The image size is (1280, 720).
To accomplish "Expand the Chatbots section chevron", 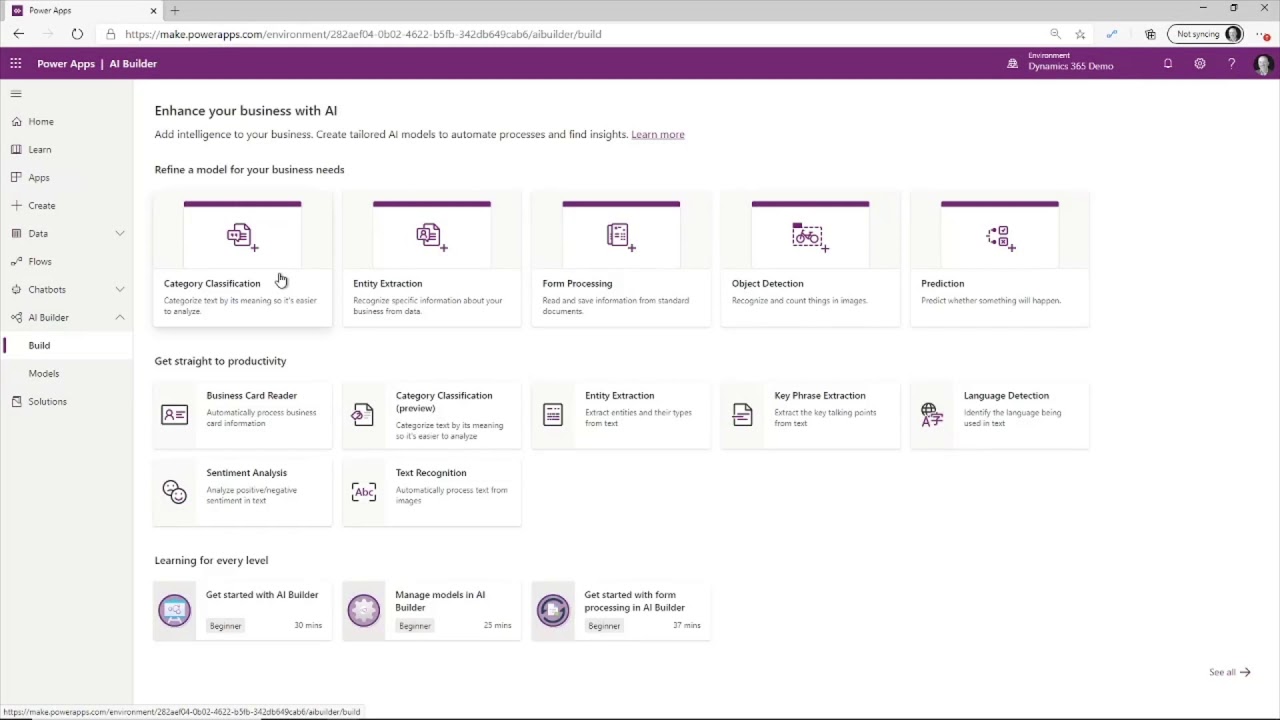I will (x=119, y=290).
